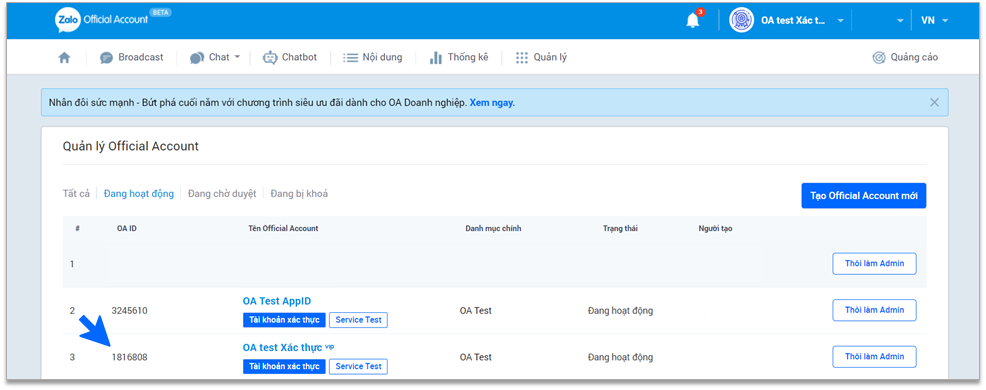Follow the Xem ngay link
This screenshot has width=986, height=390.
coord(492,102)
